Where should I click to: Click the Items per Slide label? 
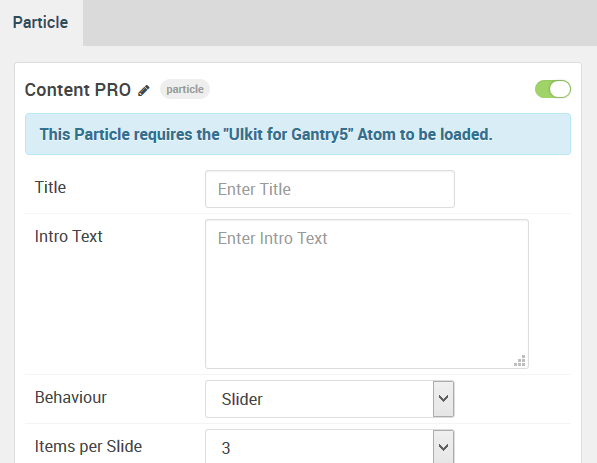[x=88, y=447]
